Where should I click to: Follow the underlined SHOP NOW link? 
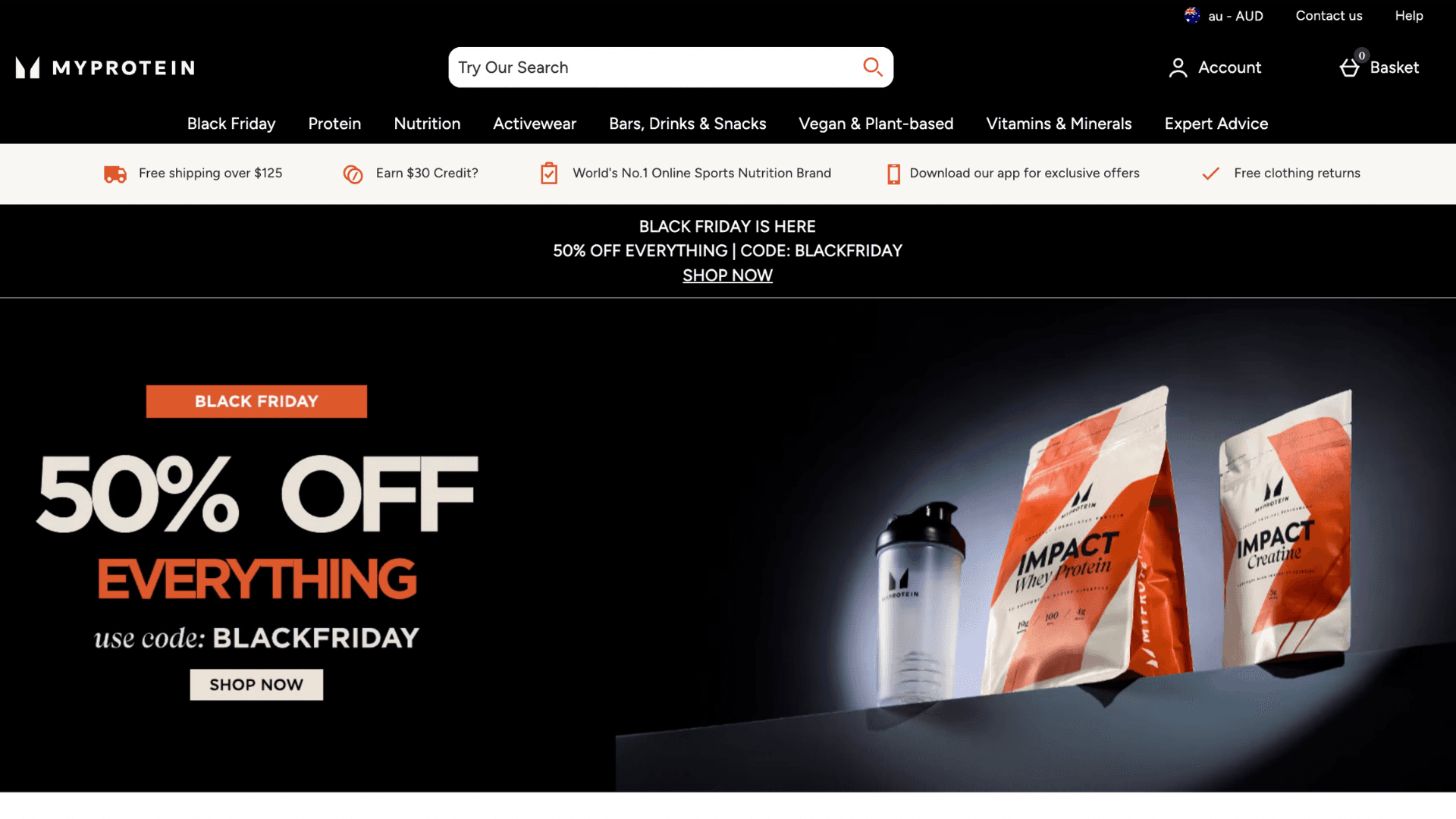[x=727, y=275]
